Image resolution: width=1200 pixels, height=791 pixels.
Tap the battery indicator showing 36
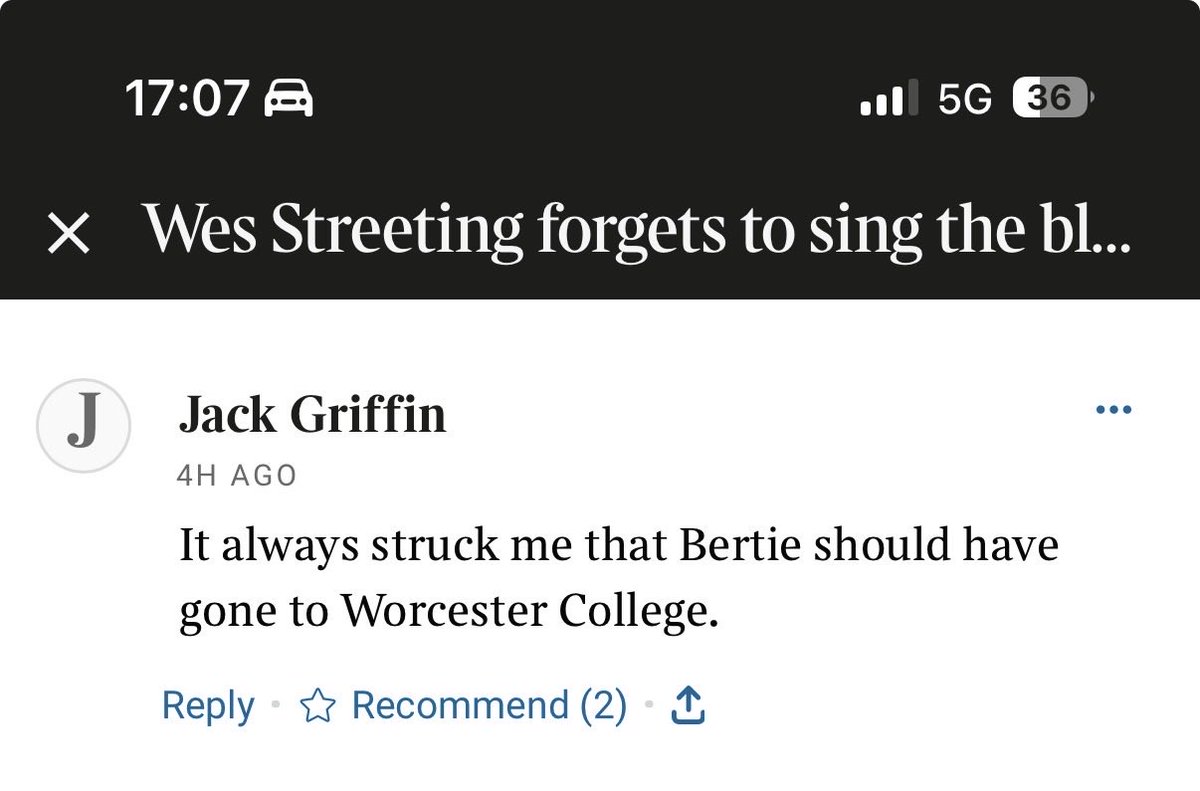[1052, 98]
